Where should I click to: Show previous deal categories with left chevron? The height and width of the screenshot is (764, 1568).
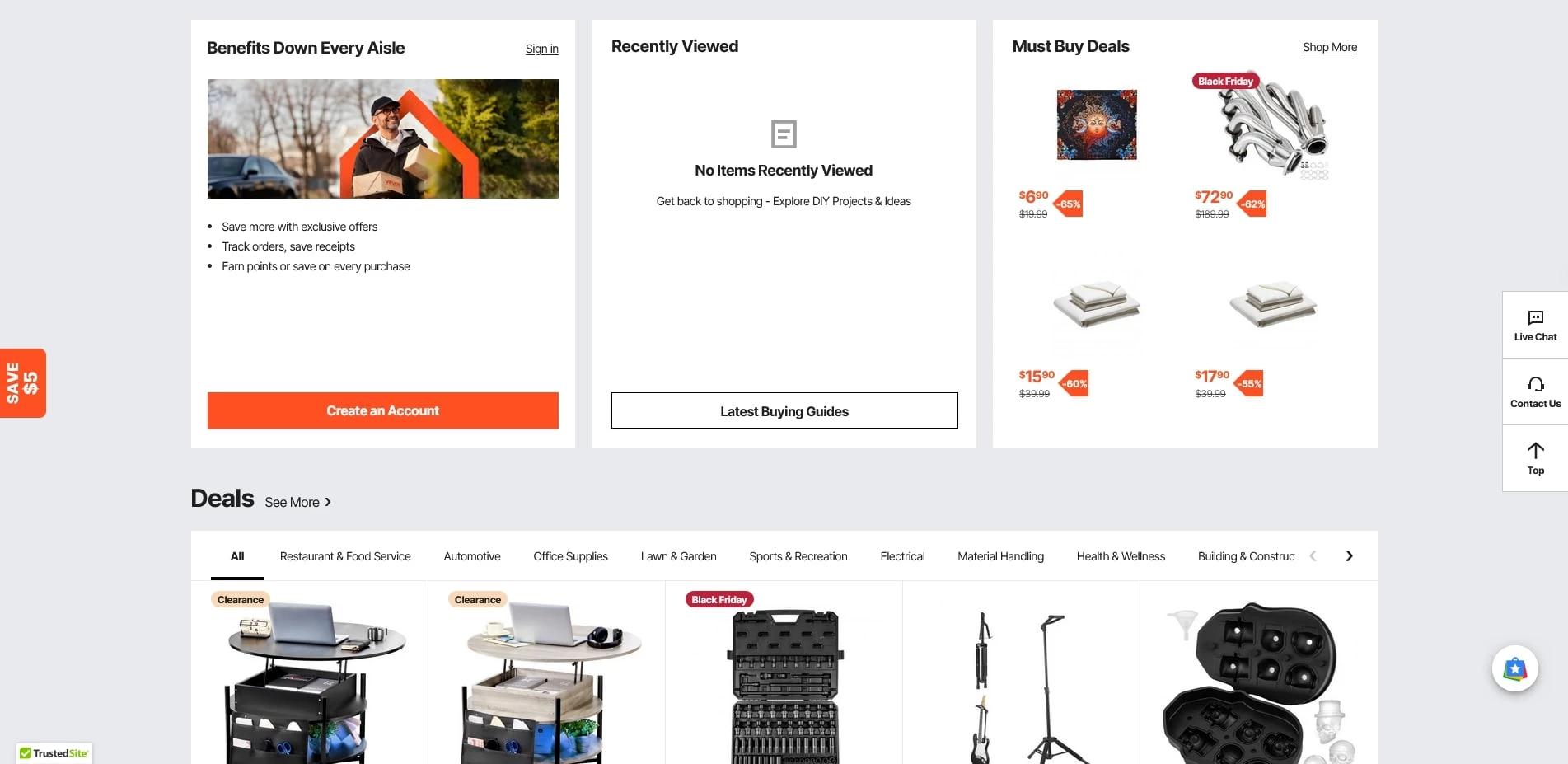[1313, 556]
